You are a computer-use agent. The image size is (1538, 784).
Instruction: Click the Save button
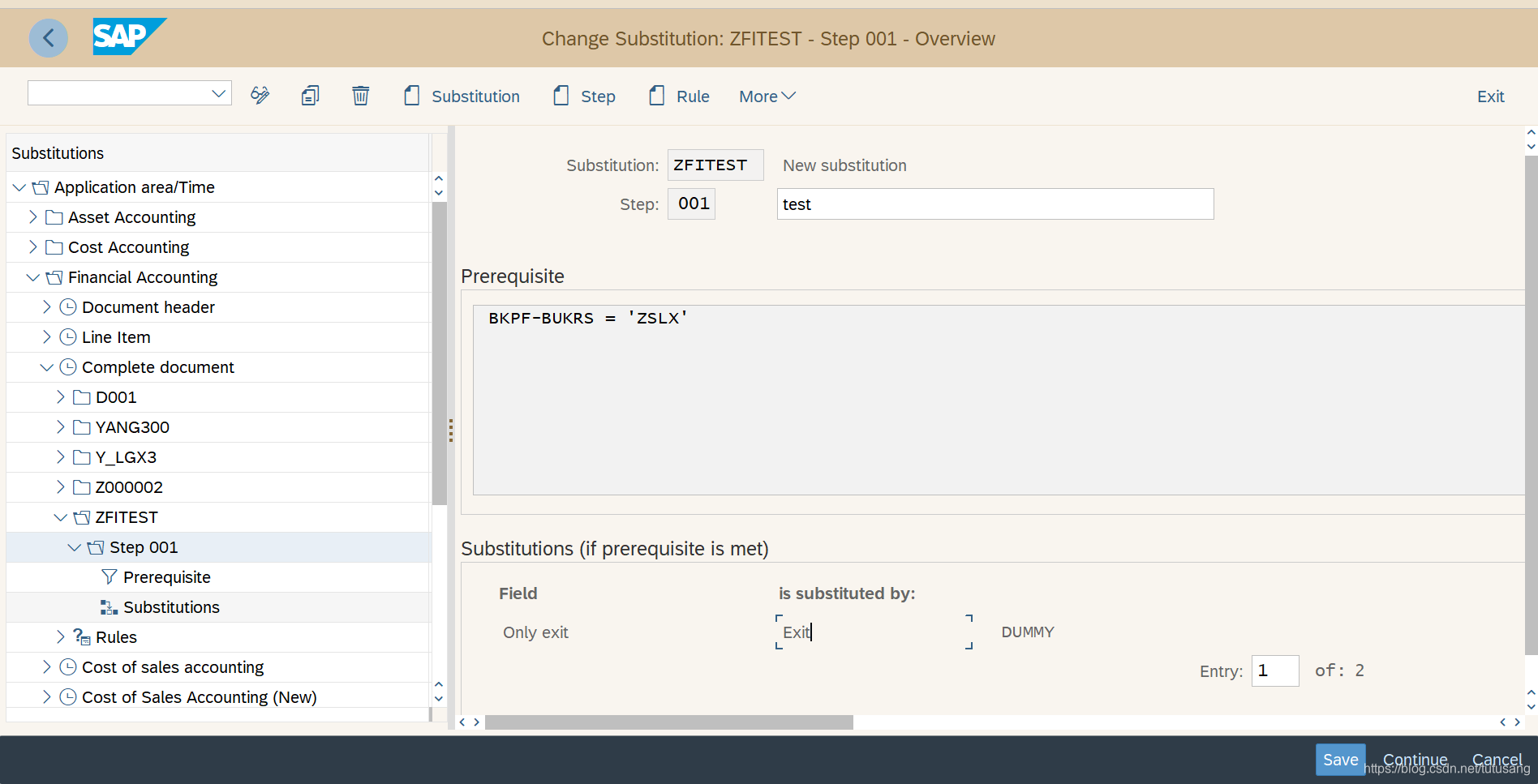[1340, 760]
